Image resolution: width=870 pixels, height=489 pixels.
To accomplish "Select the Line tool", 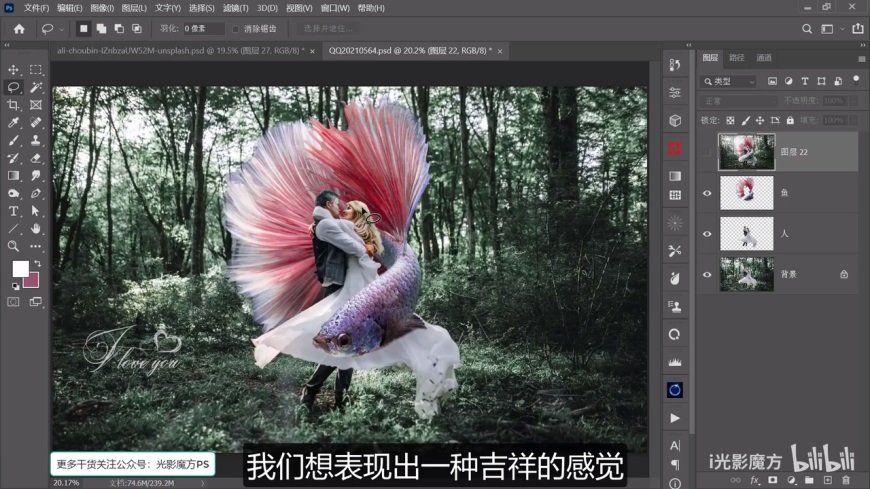I will coord(13,229).
